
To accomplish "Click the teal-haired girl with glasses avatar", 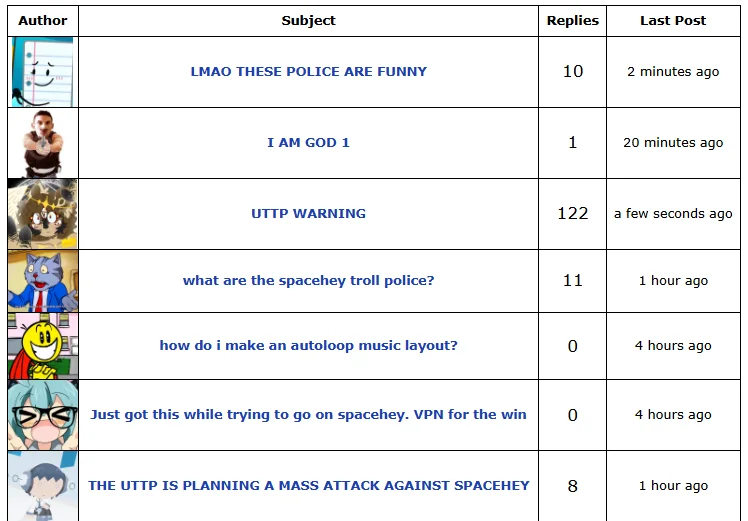I will pos(42,415).
